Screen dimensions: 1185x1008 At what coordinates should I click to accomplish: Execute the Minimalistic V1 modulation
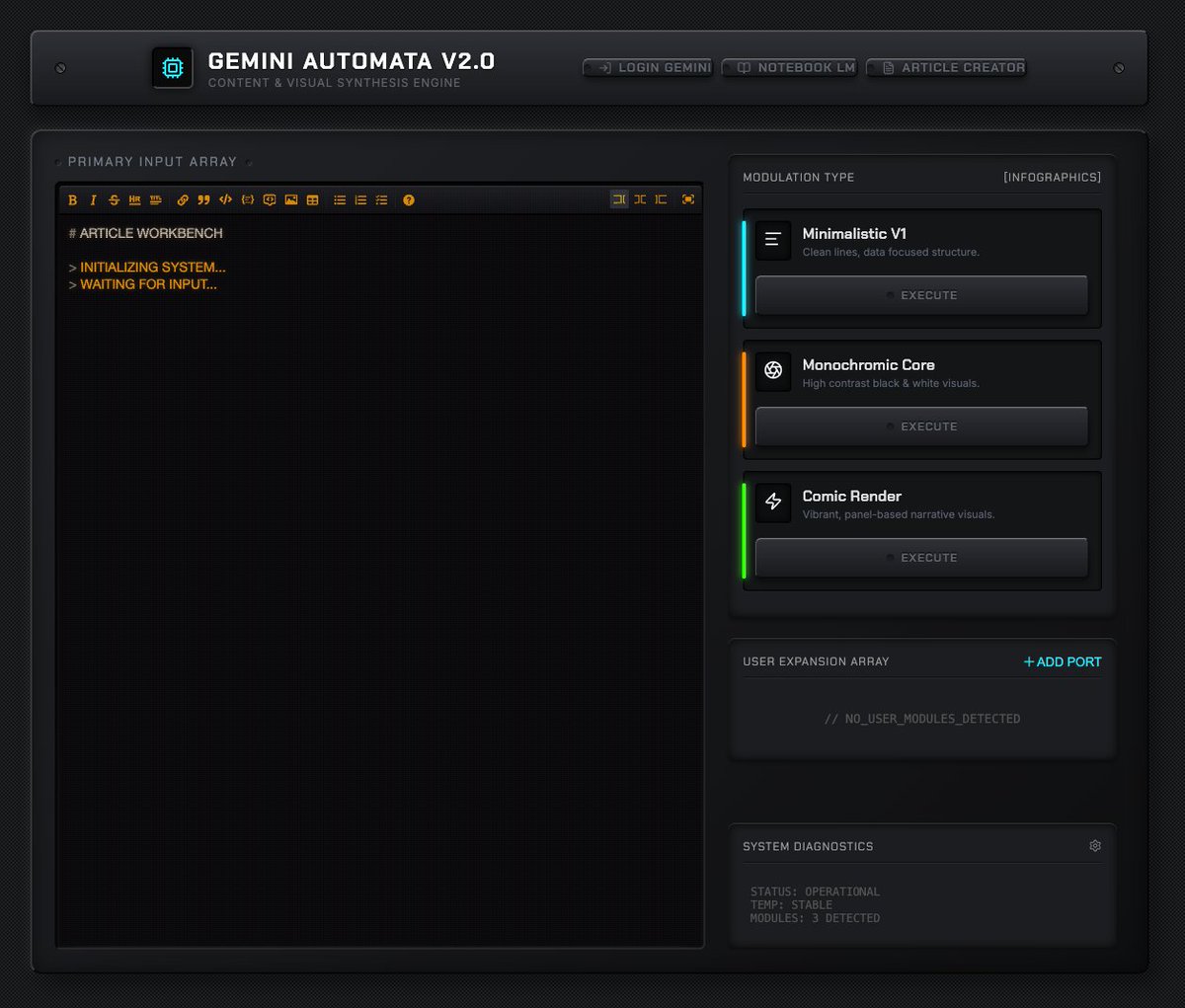click(921, 295)
